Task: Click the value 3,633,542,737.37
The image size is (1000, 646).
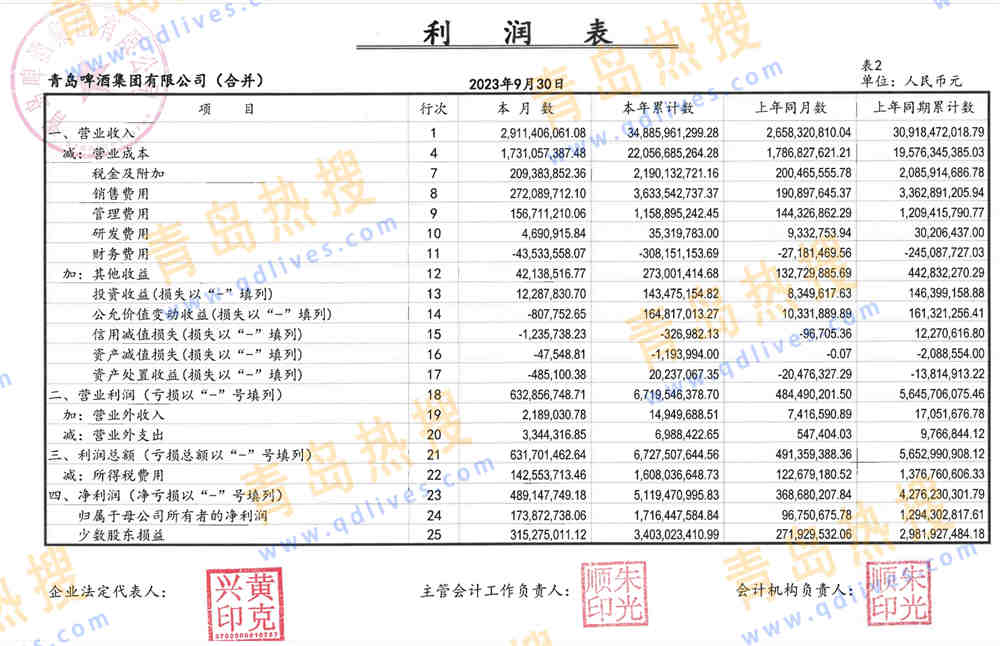Action: tap(676, 193)
